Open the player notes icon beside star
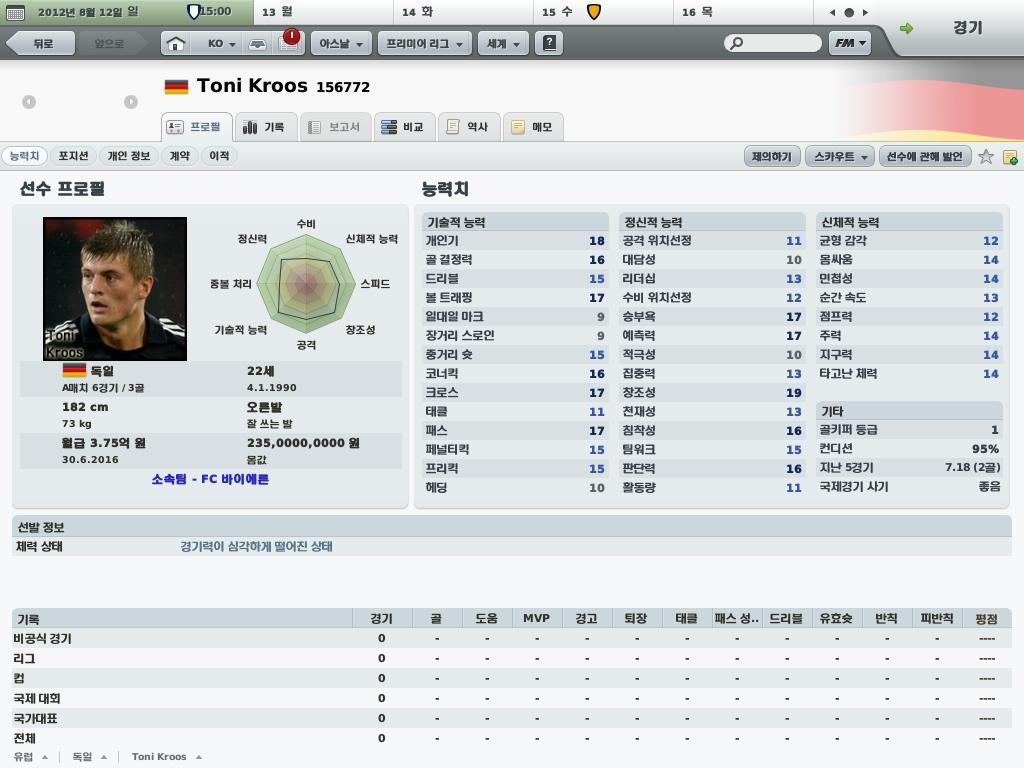Viewport: 1024px width, 768px height. click(x=1010, y=157)
